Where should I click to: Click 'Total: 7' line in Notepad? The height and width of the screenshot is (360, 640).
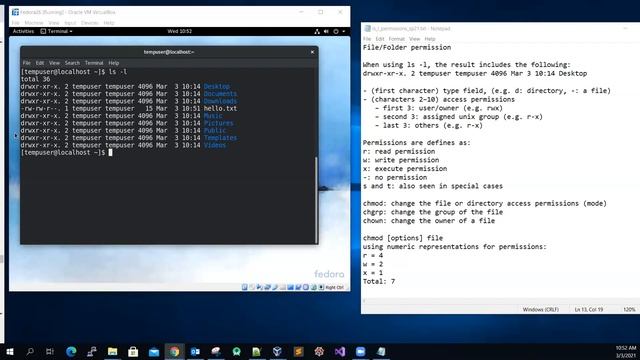point(379,281)
